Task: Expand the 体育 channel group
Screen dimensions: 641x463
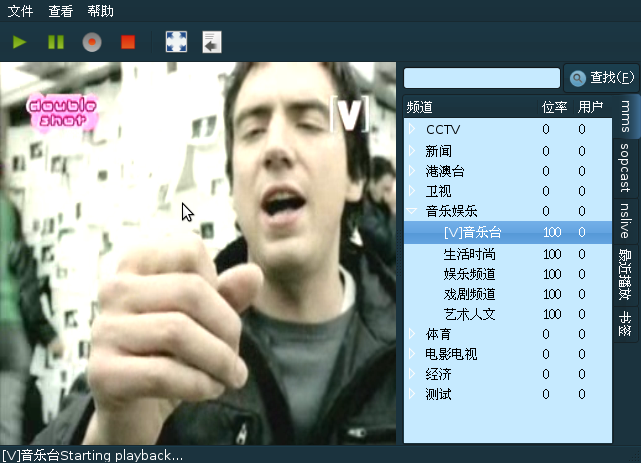Action: (x=412, y=334)
